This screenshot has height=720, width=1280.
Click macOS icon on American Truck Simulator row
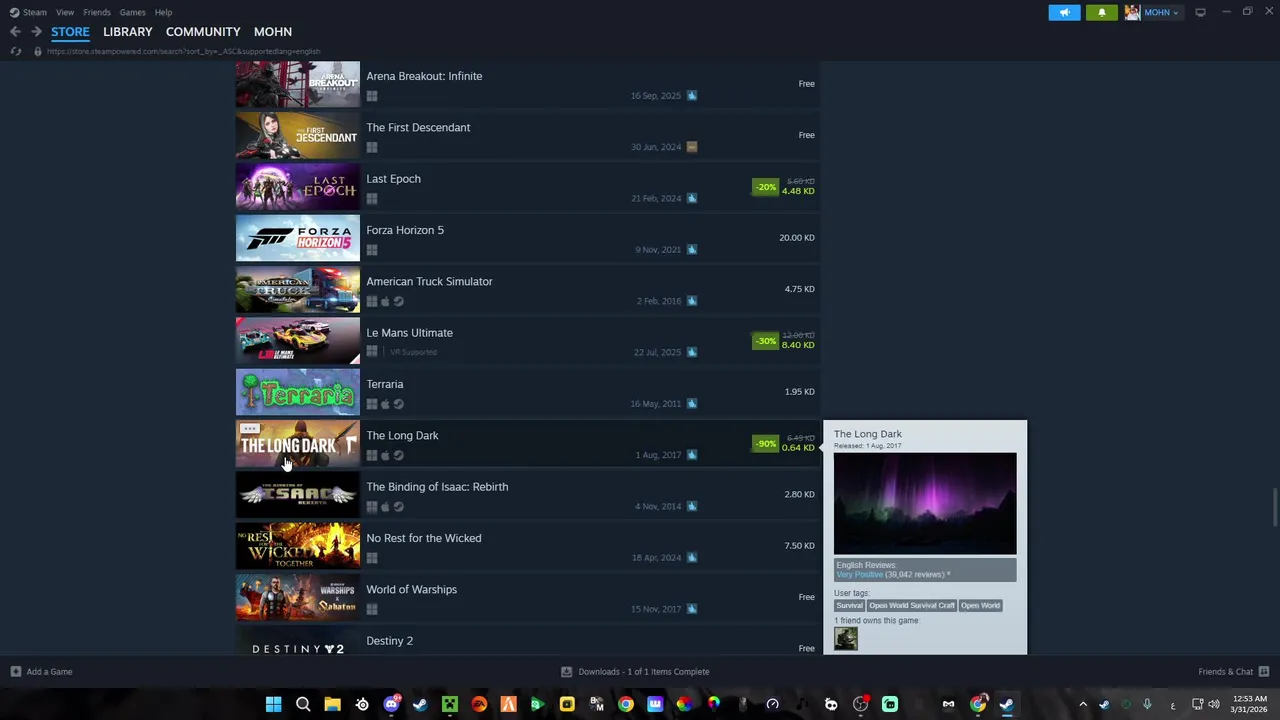tap(385, 301)
